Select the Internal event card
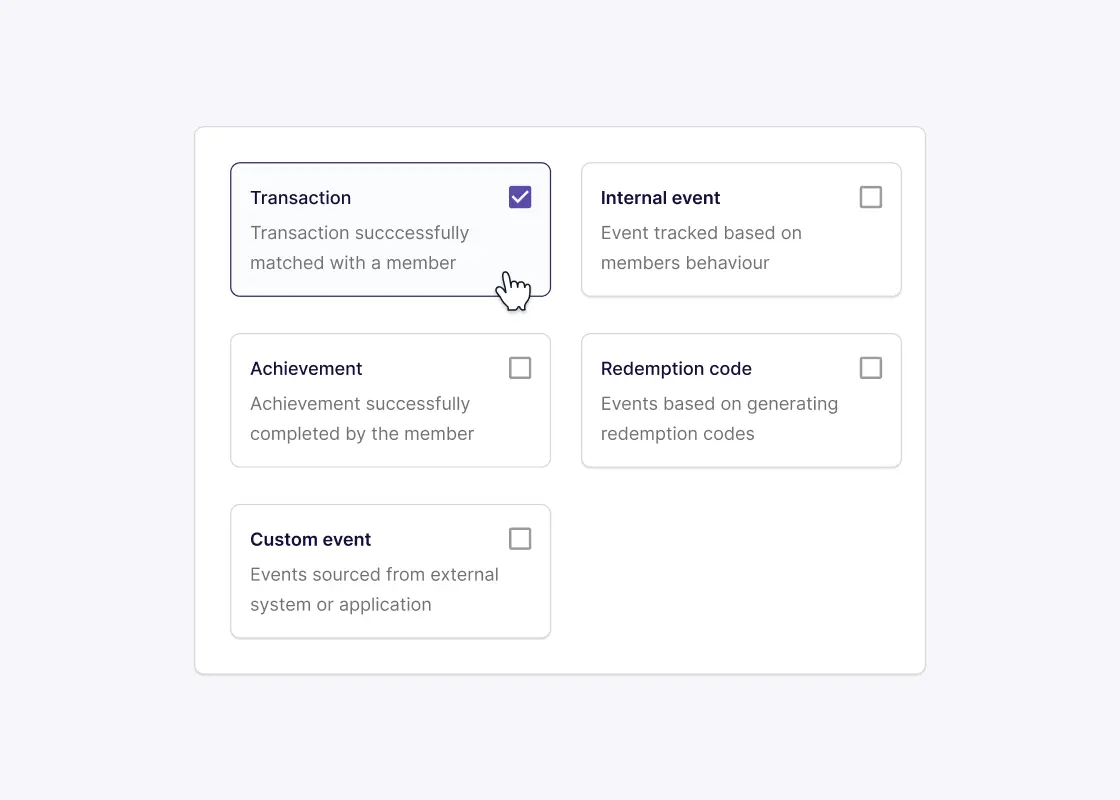 (740, 229)
